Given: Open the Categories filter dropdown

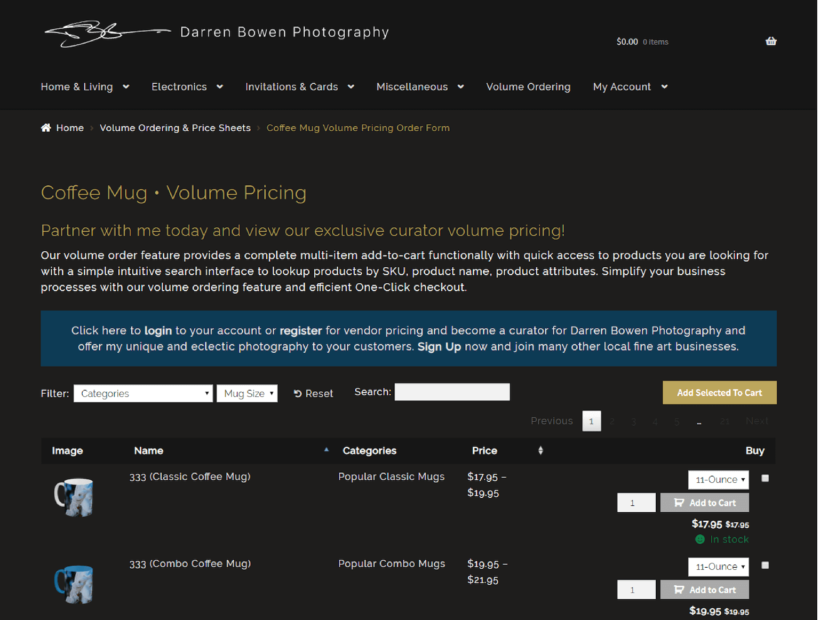Looking at the screenshot, I should pyautogui.click(x=143, y=393).
